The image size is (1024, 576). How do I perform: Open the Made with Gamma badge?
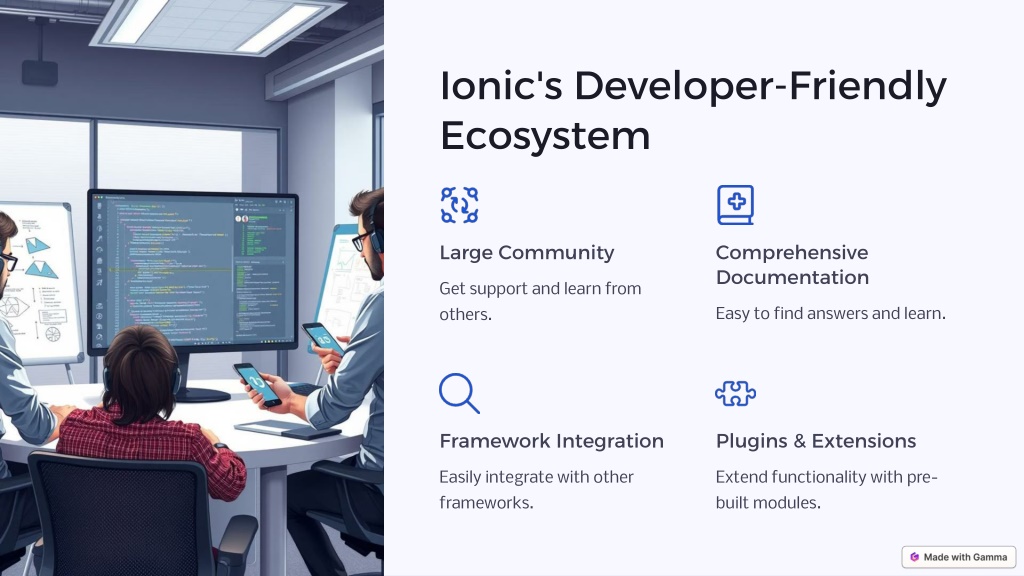tap(959, 557)
